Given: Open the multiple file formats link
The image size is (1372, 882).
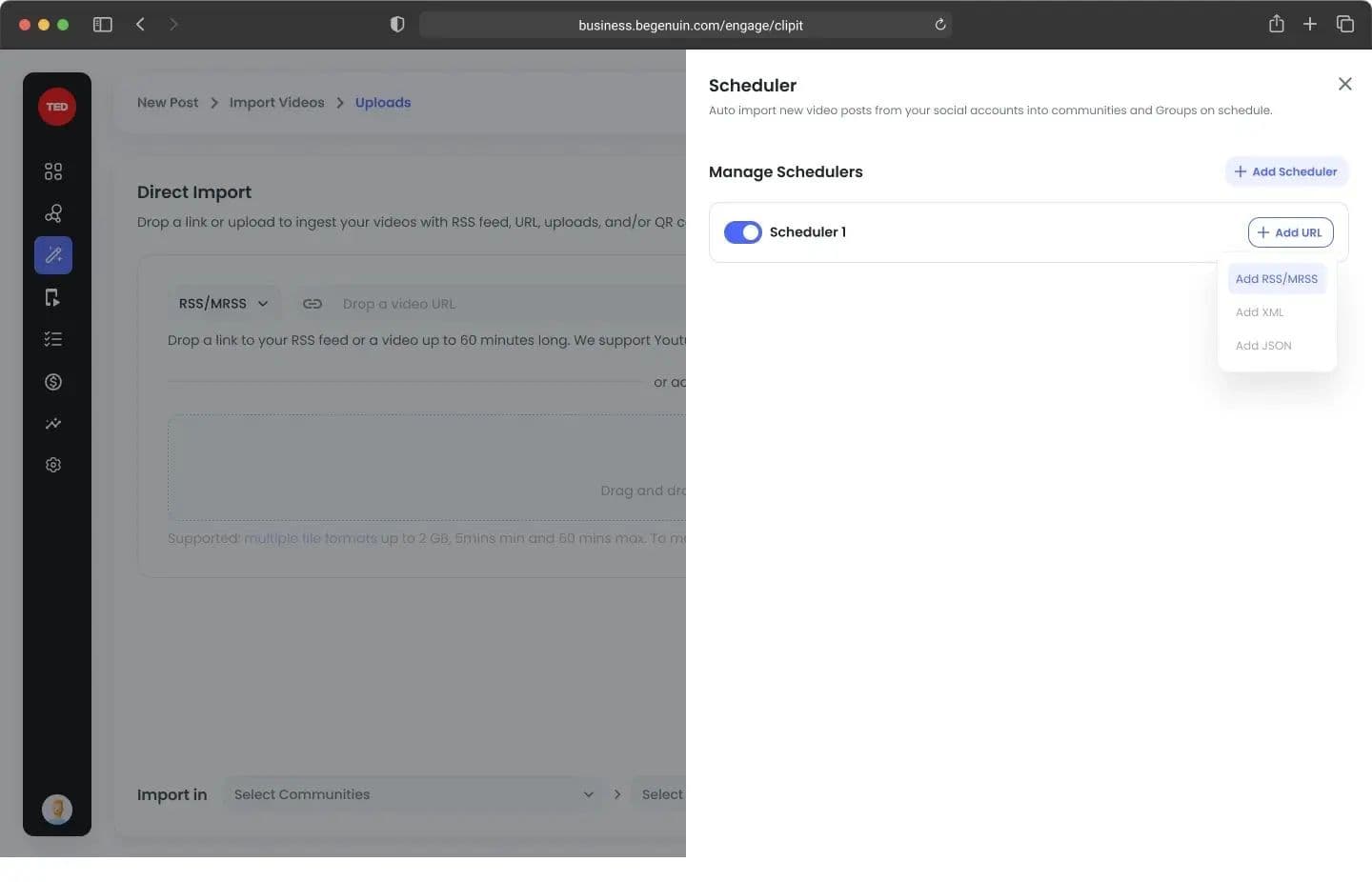Looking at the screenshot, I should pos(311,538).
